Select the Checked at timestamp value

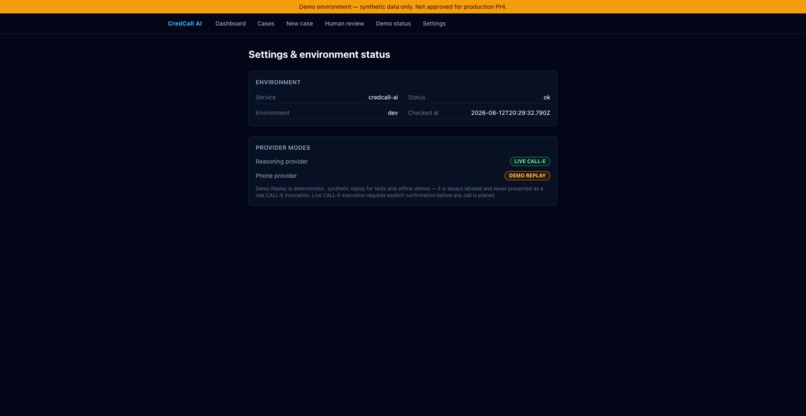510,113
